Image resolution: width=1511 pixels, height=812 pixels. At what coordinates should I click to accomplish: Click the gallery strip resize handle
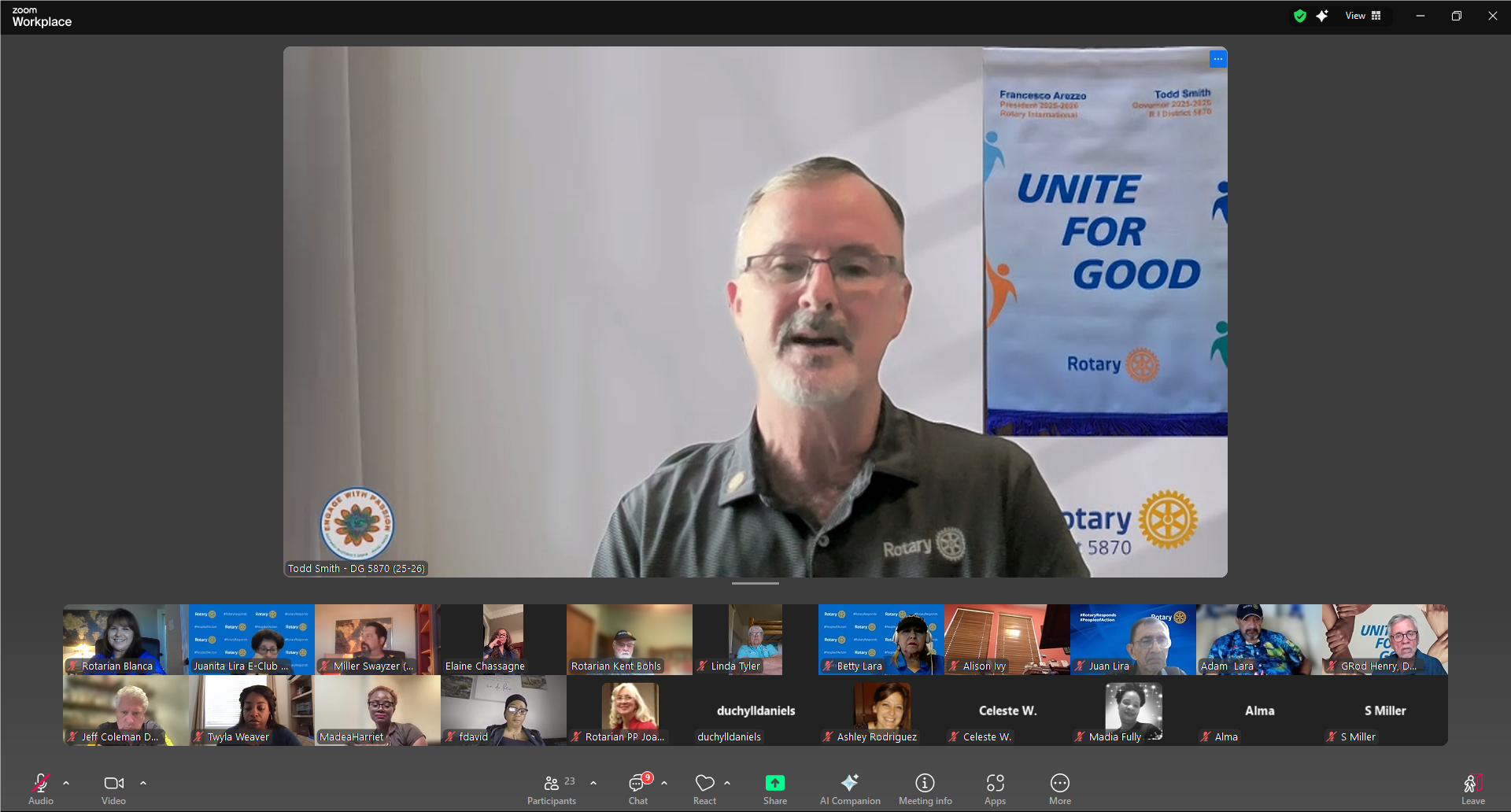(755, 583)
